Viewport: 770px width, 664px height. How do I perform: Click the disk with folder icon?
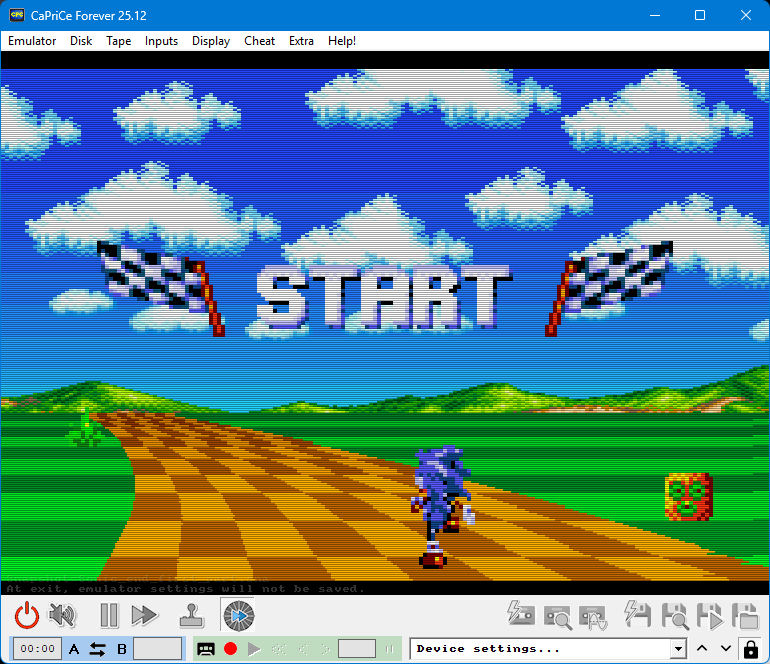pos(743,615)
